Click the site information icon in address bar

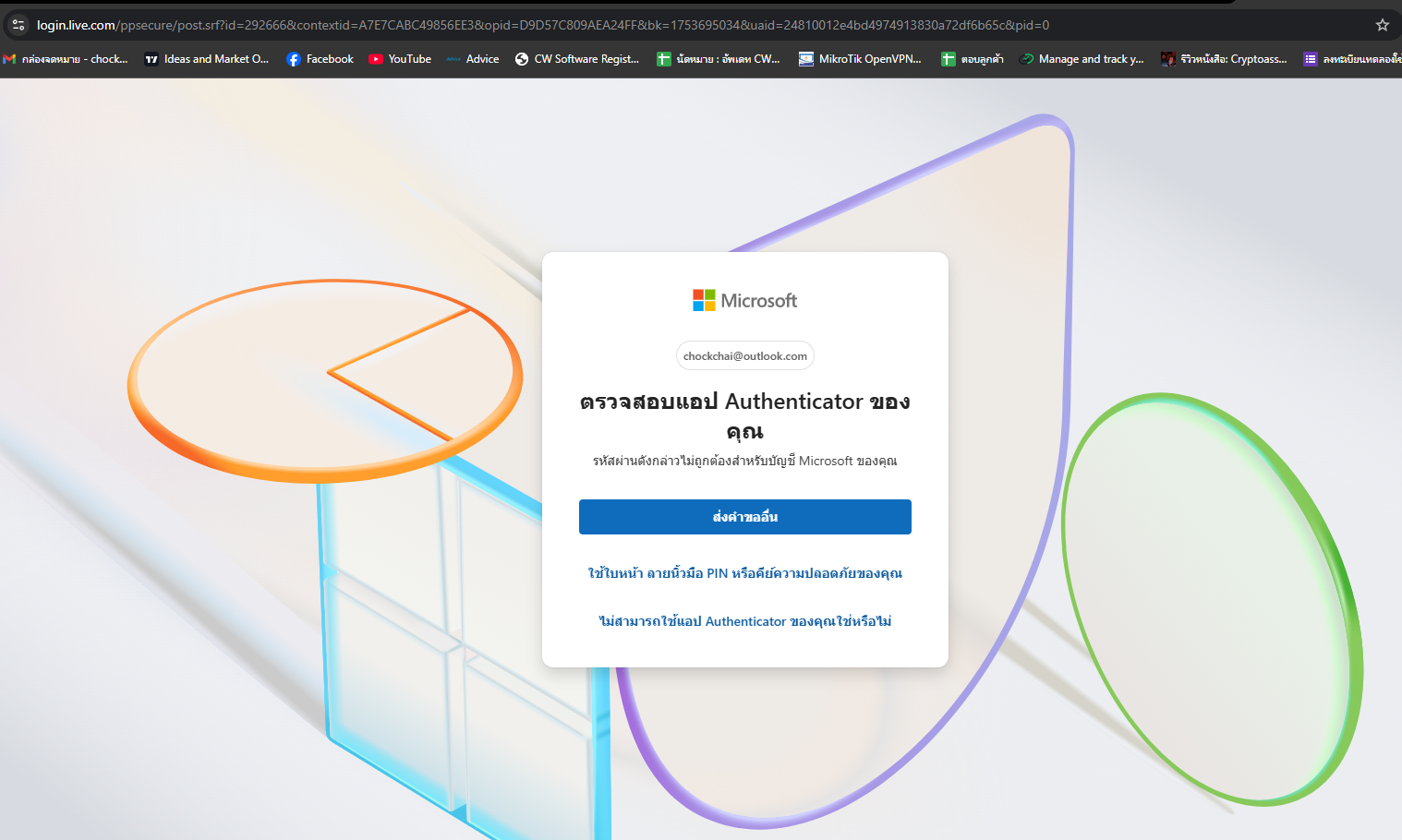click(x=18, y=25)
